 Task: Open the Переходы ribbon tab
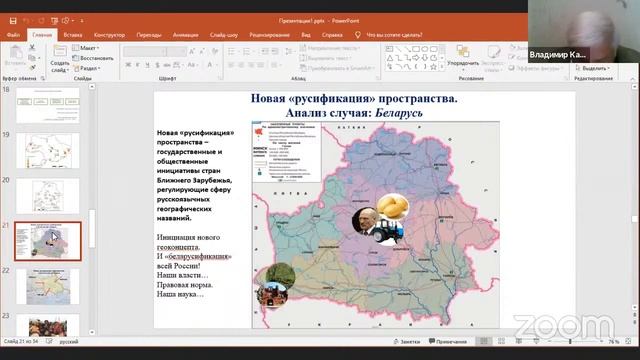[x=149, y=35]
